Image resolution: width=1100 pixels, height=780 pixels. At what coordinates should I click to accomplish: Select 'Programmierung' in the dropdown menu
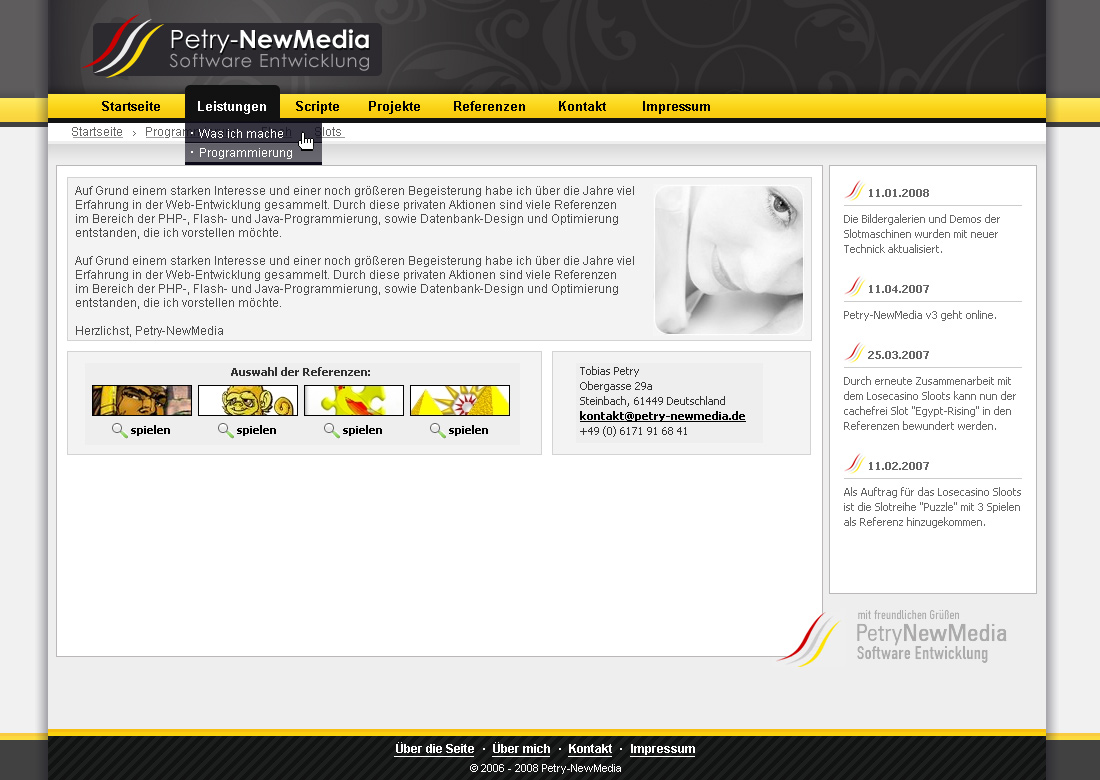click(x=246, y=153)
